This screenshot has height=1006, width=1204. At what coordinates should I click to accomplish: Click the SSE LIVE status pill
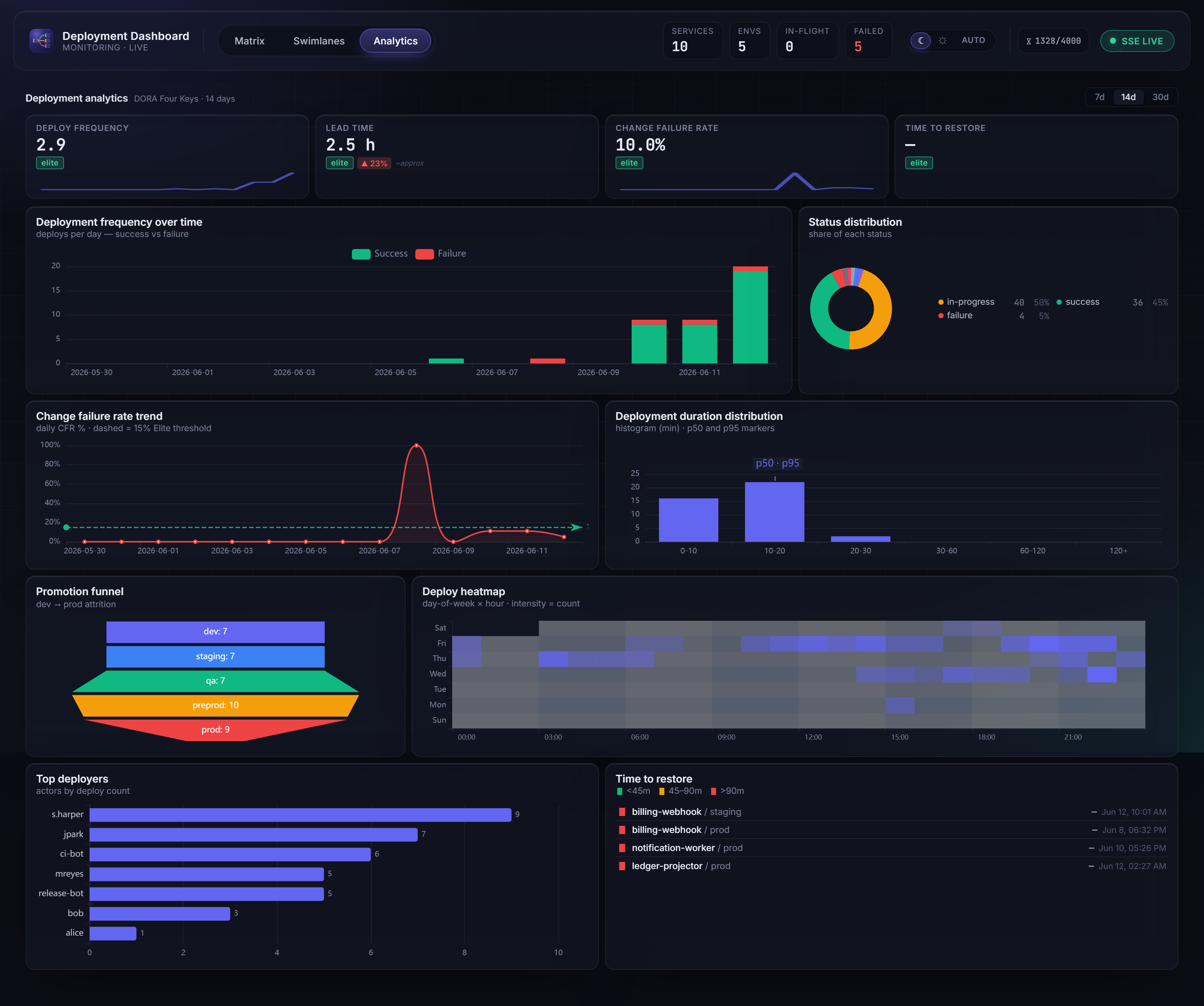coord(1136,41)
